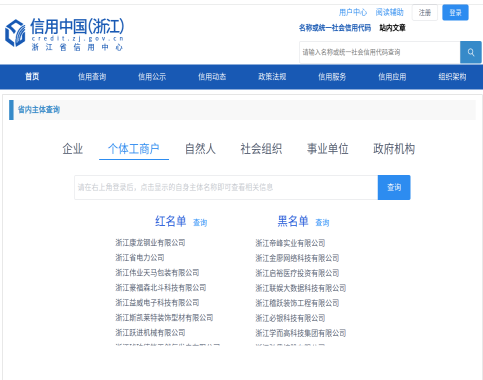Open 浙江稽跃装饰工程有限公司 entry
Screen dimensions: 483x380
point(297,303)
